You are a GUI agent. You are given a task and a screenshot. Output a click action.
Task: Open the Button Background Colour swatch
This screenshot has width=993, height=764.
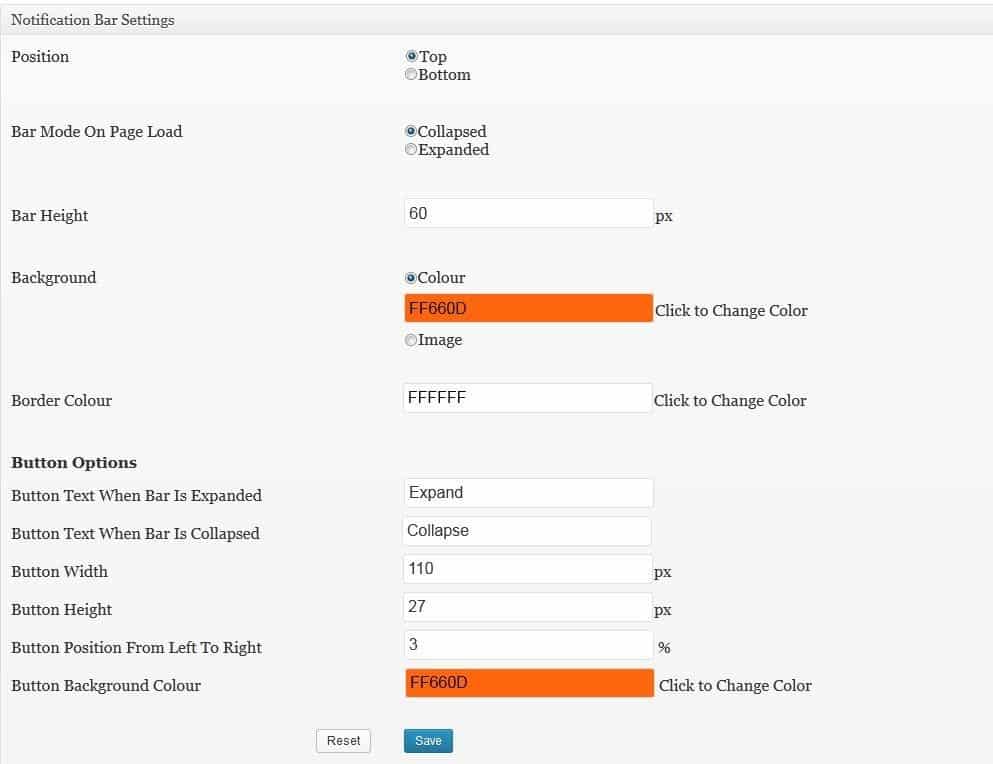pyautogui.click(x=529, y=683)
